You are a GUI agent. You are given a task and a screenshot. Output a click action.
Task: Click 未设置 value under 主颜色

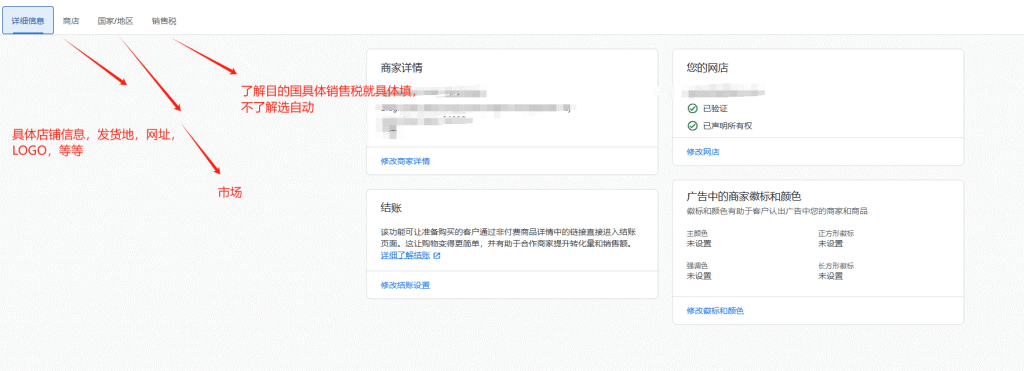(699, 244)
